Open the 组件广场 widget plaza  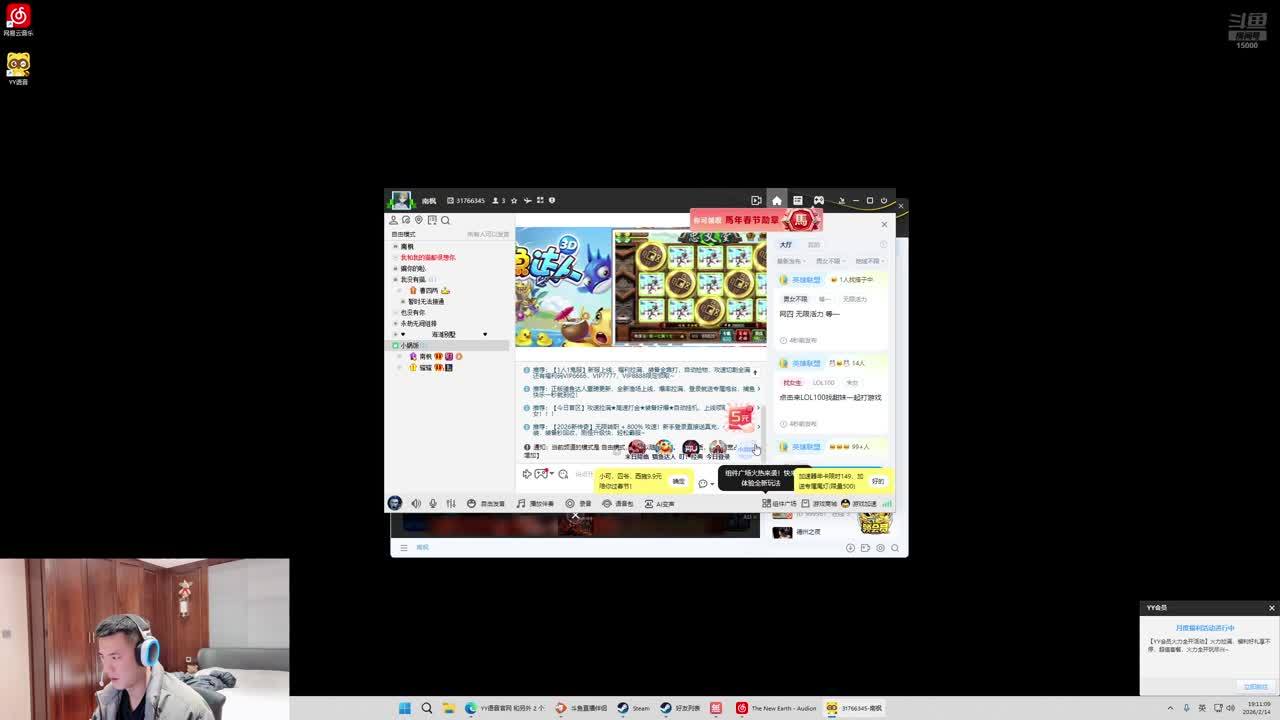click(x=779, y=503)
